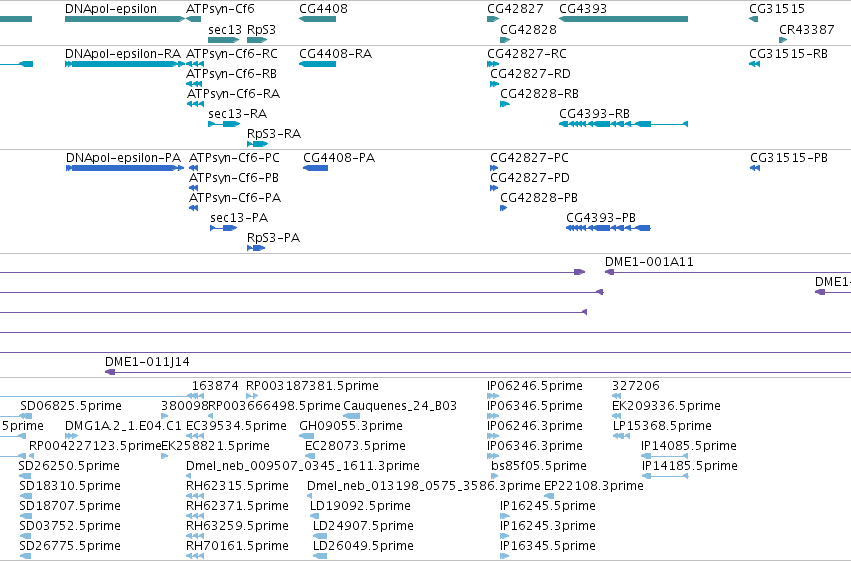This screenshot has width=851, height=561.
Task: Click the RpS3-PA label
Action: [273, 238]
